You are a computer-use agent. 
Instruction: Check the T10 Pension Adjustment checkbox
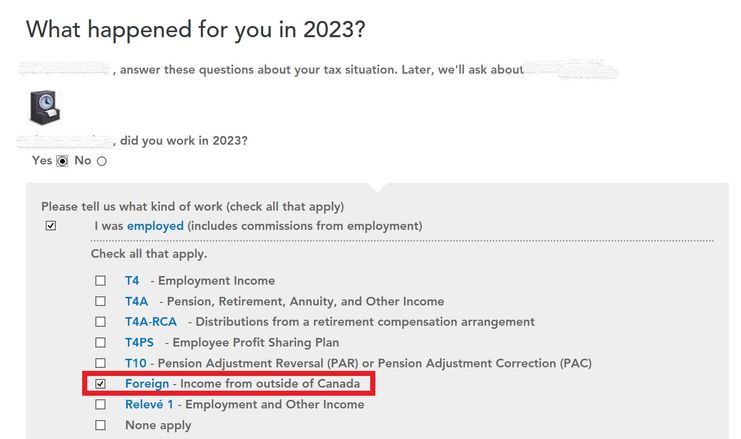click(100, 363)
